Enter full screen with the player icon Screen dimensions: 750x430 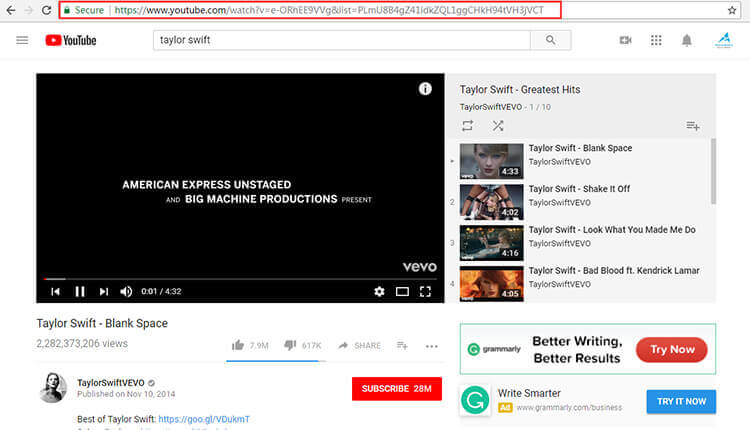tap(425, 291)
